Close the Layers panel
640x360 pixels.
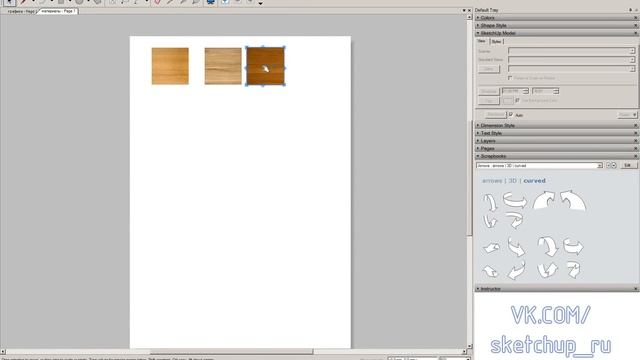point(636,141)
